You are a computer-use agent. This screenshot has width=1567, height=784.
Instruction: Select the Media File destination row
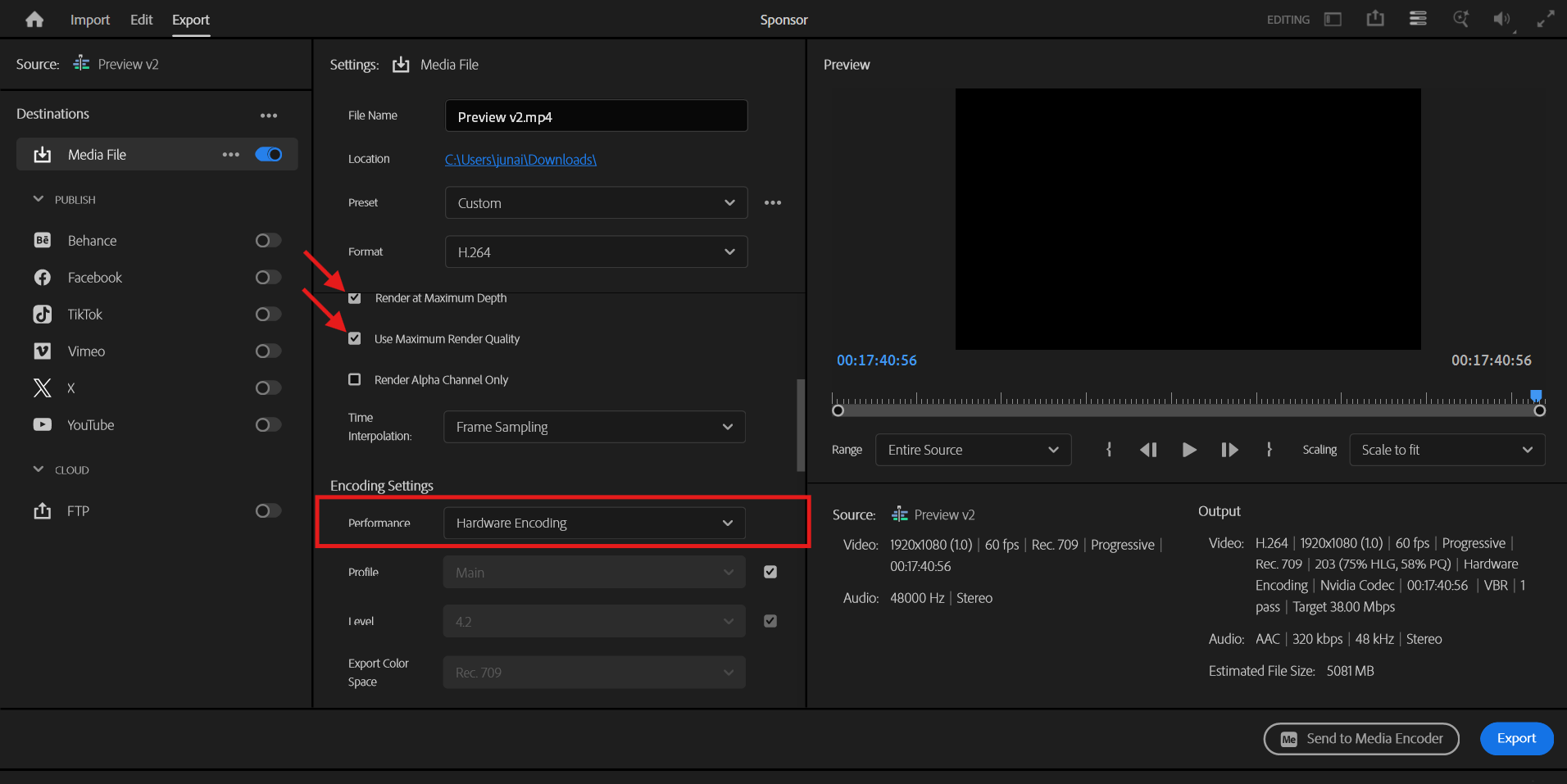click(x=157, y=154)
